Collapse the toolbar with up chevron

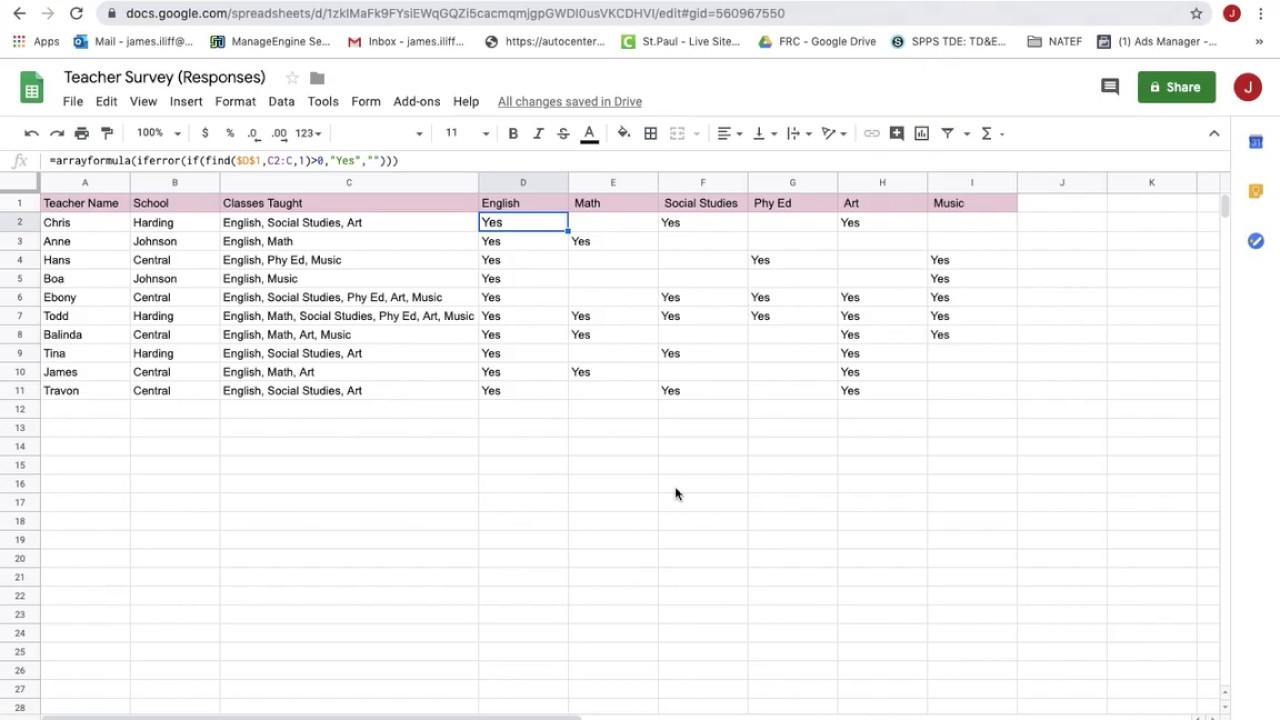coord(1214,133)
